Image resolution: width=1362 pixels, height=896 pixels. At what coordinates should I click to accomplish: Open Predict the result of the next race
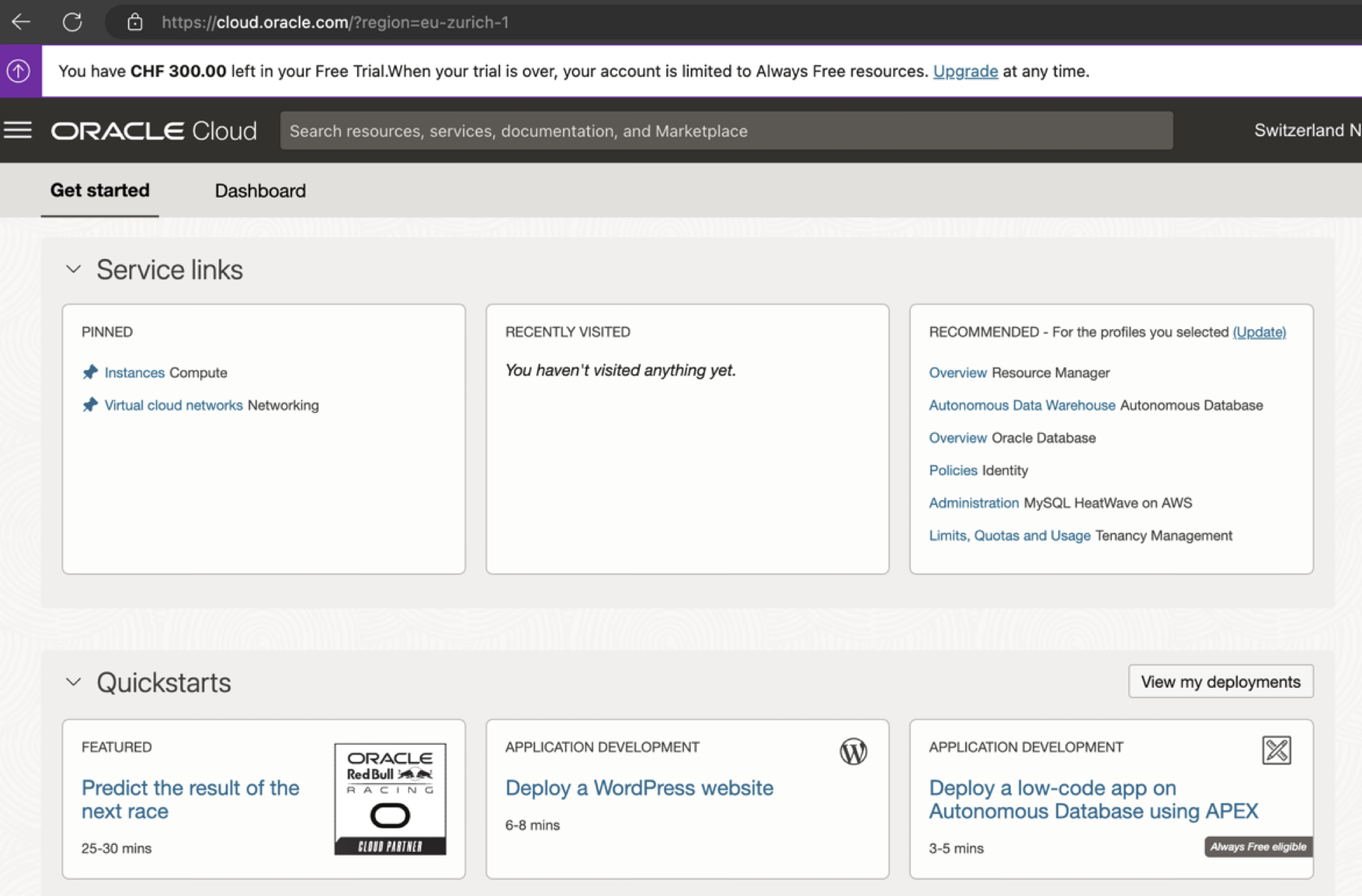tap(190, 800)
